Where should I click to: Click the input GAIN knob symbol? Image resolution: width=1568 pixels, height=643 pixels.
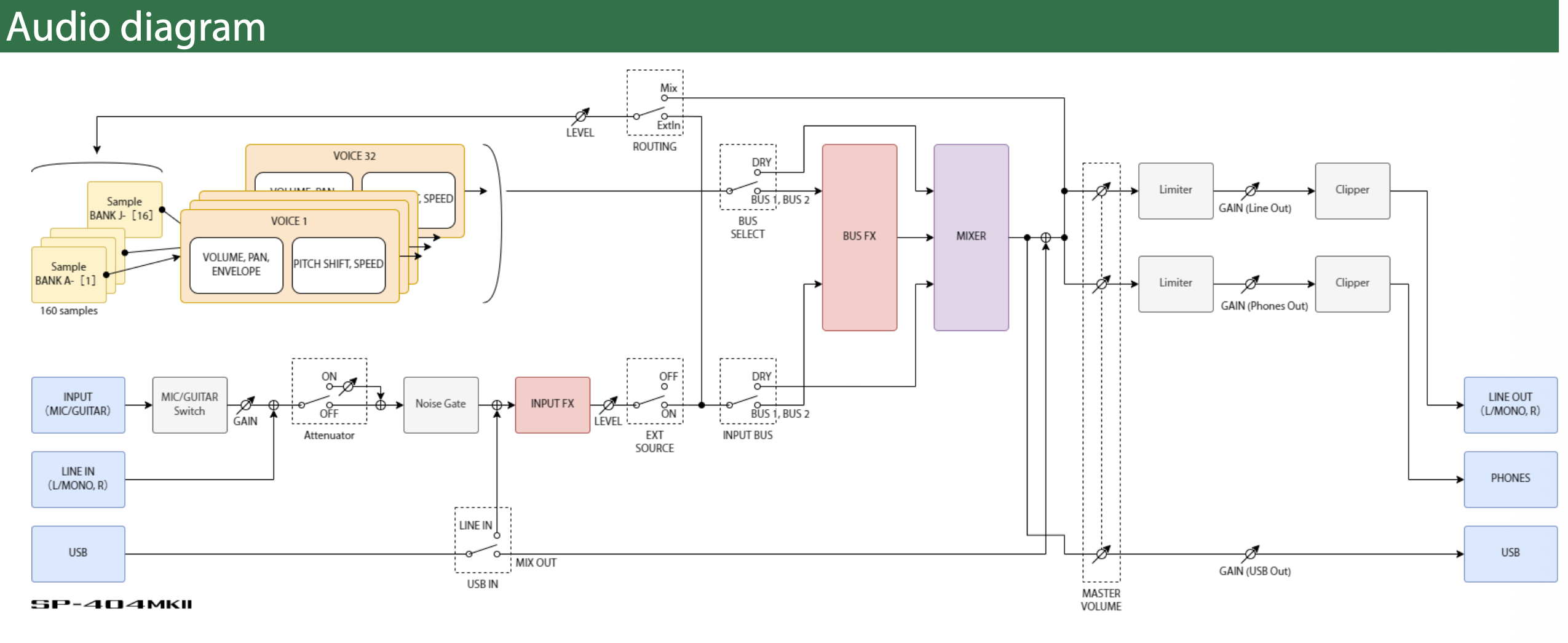pyautogui.click(x=246, y=404)
